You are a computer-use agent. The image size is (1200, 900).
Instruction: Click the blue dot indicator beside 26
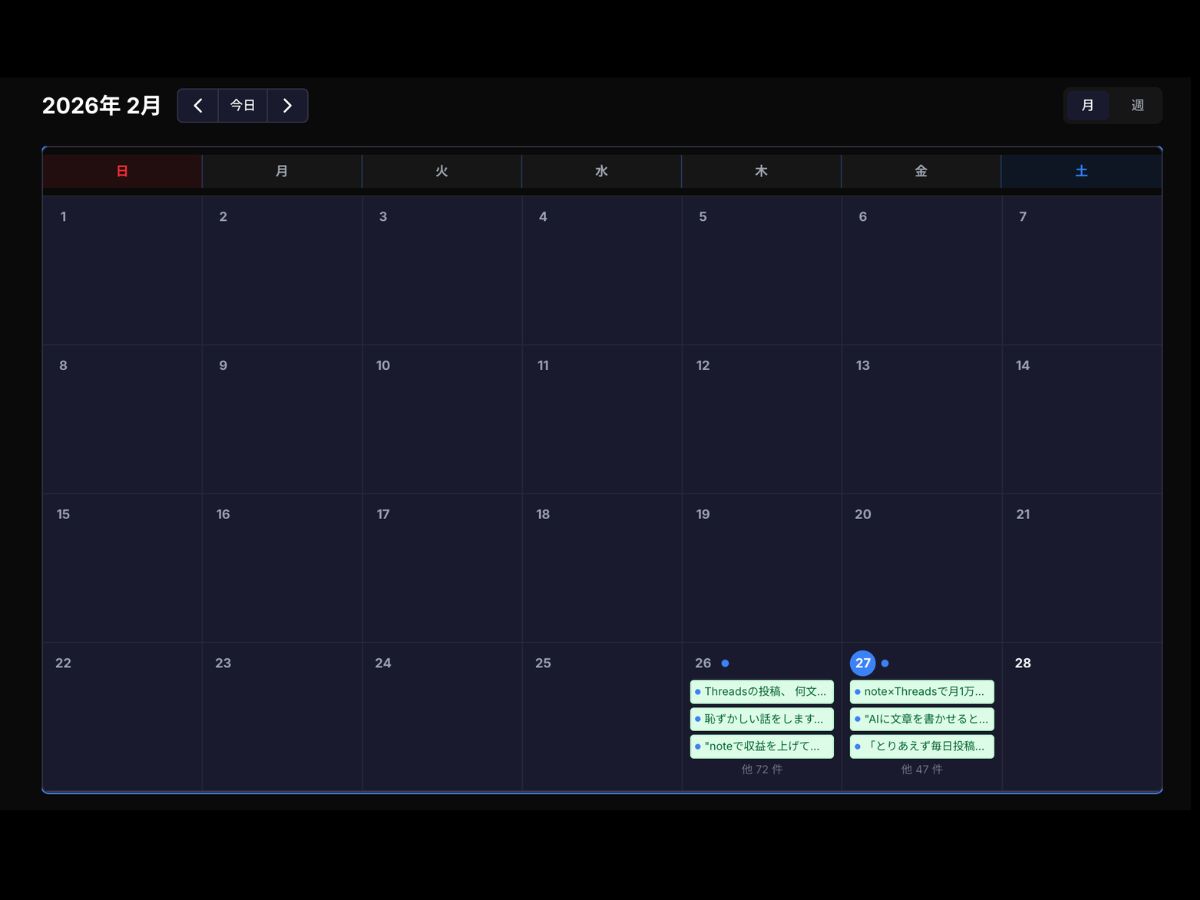[x=725, y=663]
